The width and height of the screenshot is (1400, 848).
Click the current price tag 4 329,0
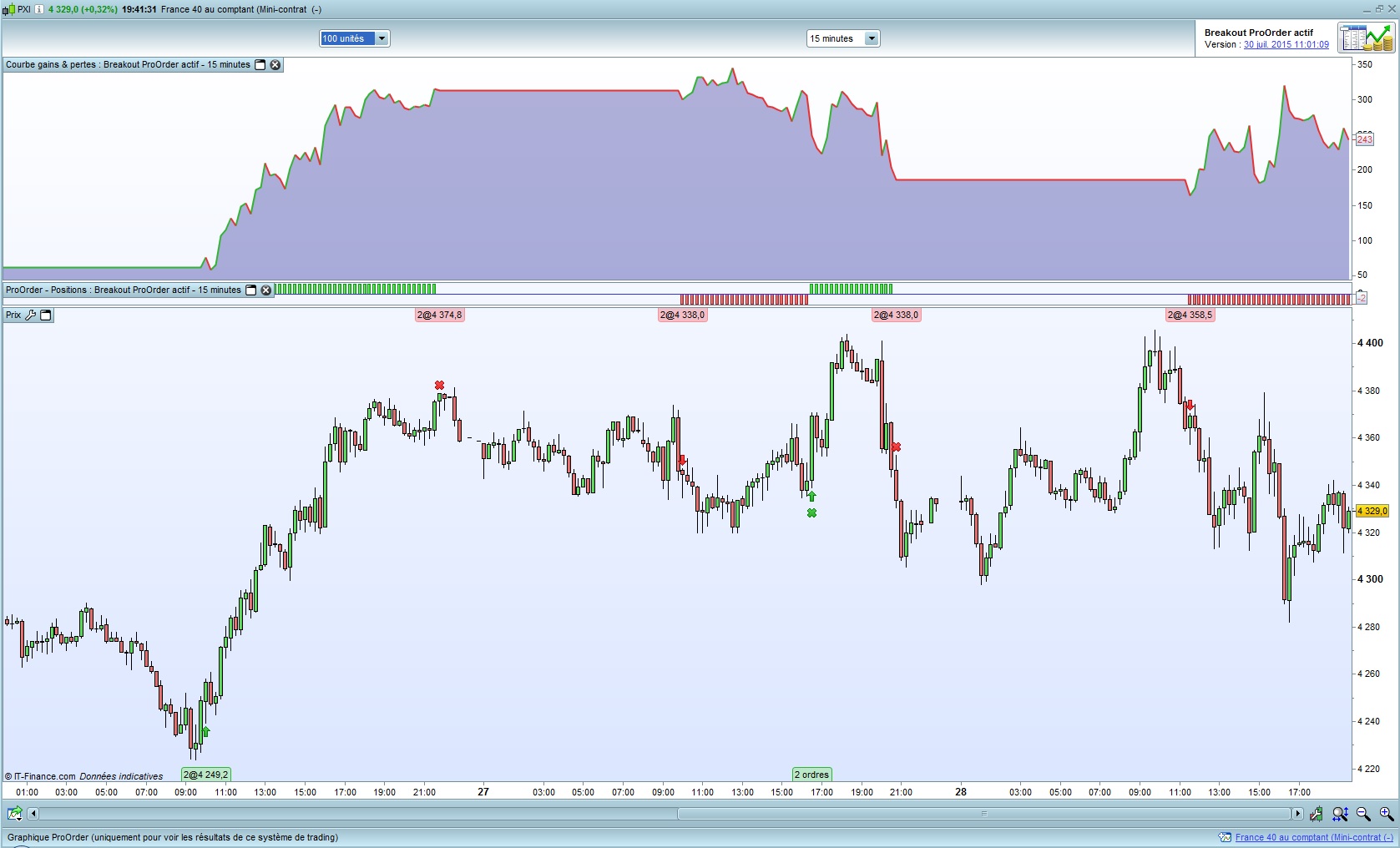(1372, 511)
